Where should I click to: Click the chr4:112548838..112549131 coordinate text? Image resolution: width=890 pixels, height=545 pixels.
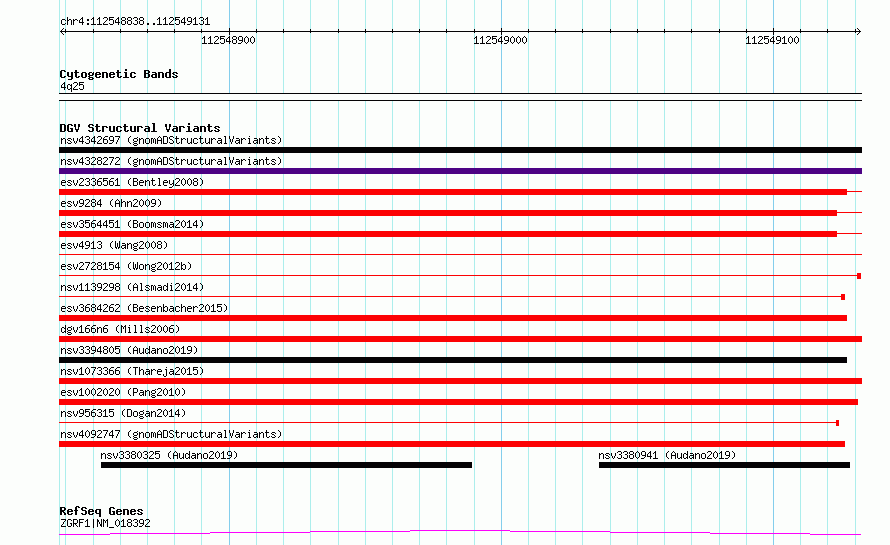[135, 22]
